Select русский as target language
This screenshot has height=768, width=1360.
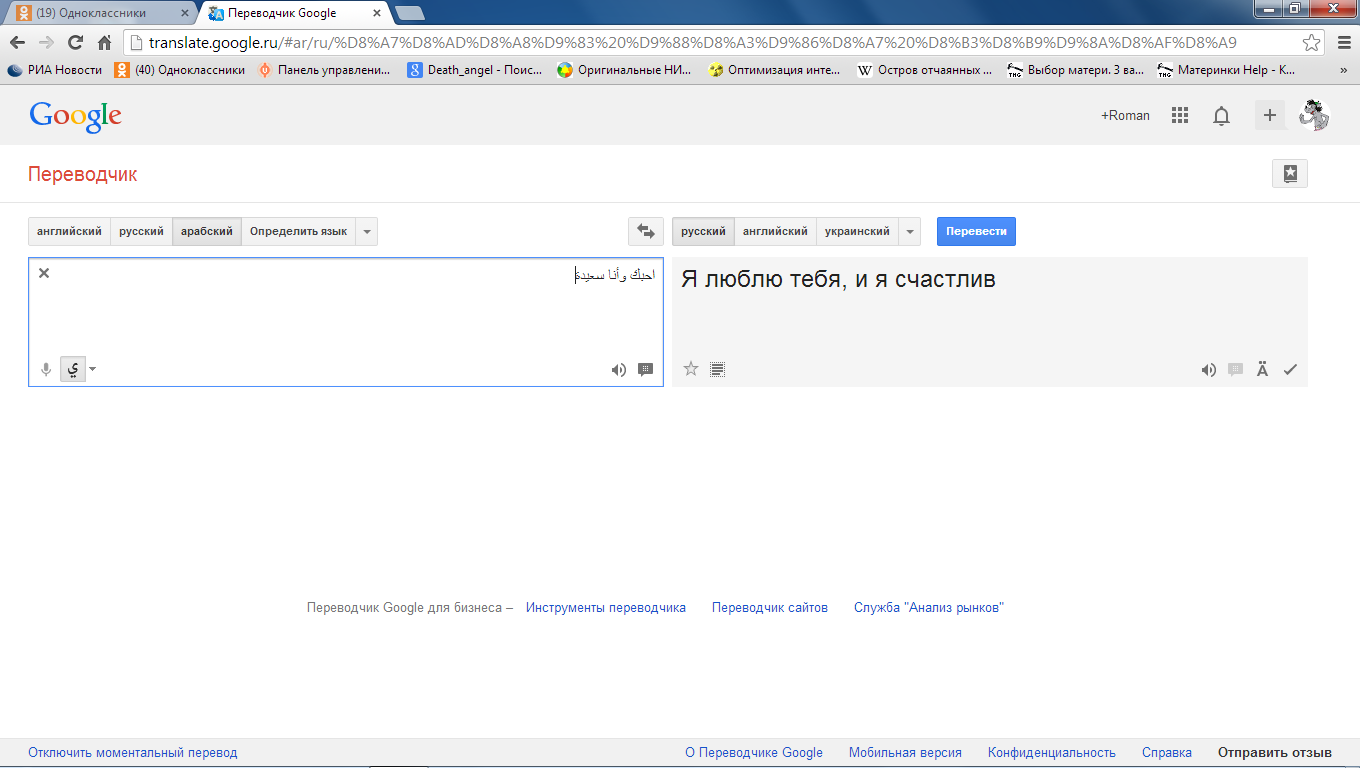pyautogui.click(x=703, y=231)
